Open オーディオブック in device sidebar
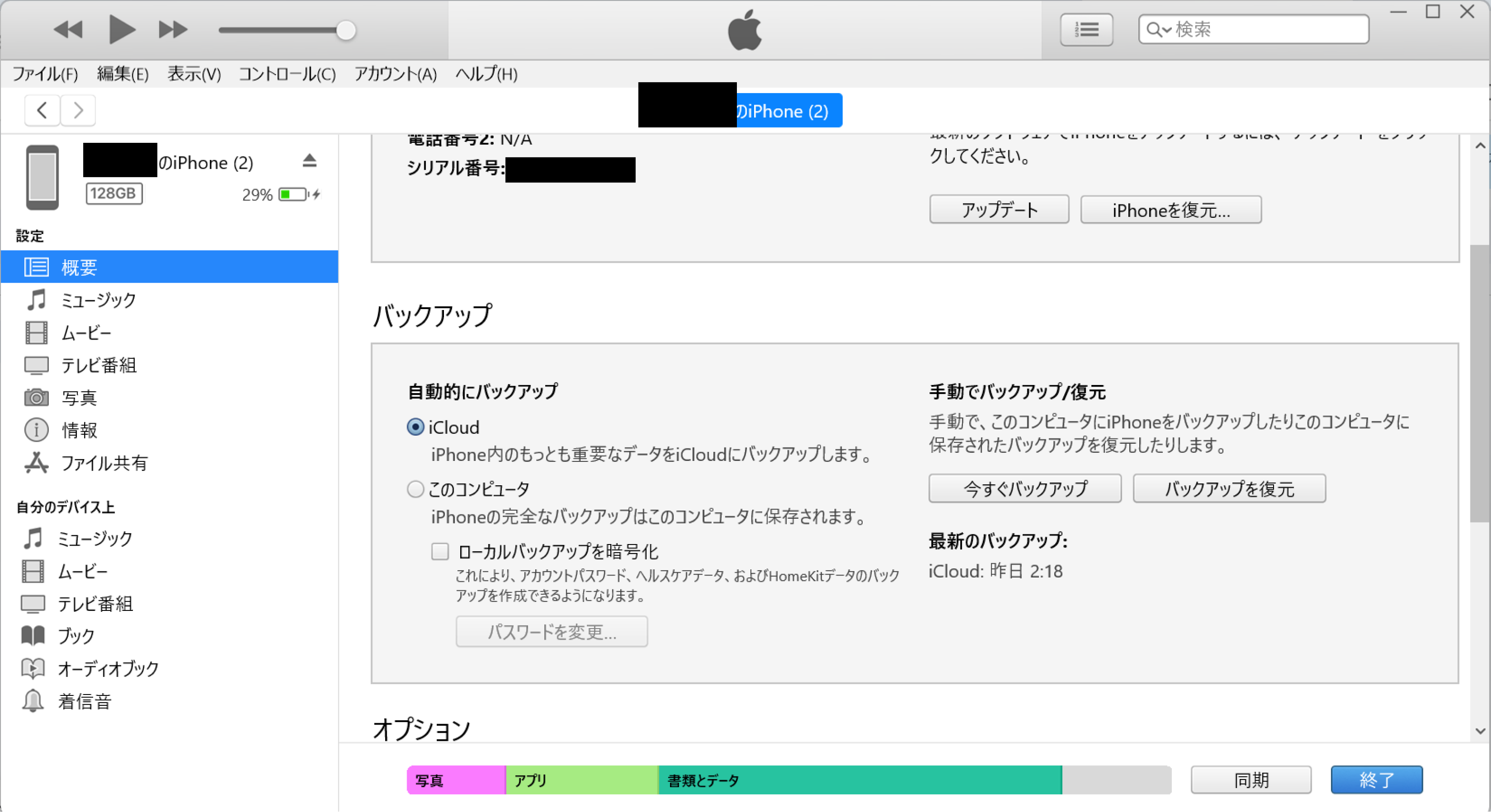The width and height of the screenshot is (1491, 812). 169,669
